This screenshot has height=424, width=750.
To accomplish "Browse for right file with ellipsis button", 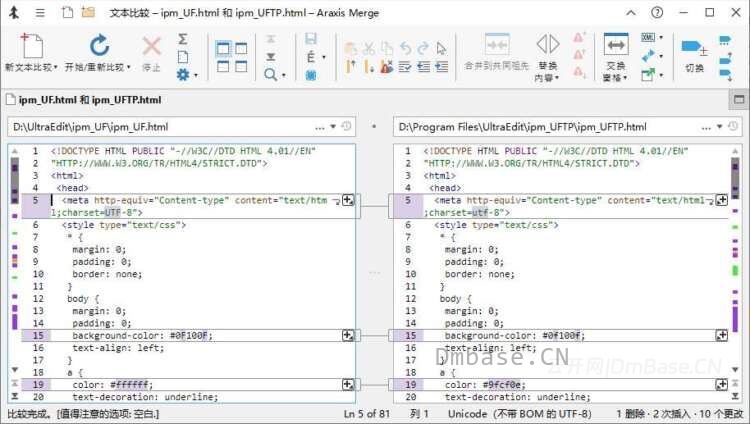I will (706, 127).
